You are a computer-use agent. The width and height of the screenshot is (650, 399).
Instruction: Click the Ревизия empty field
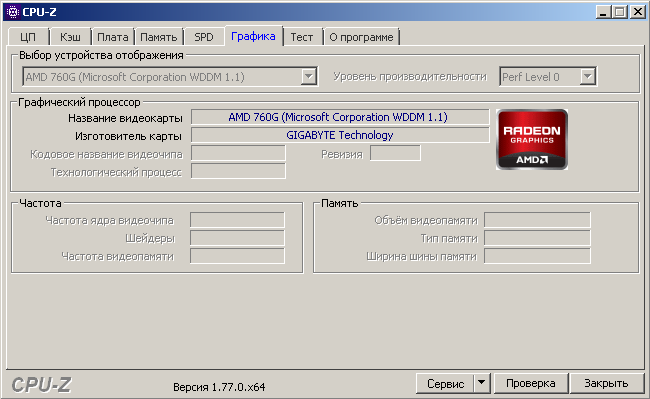point(395,153)
